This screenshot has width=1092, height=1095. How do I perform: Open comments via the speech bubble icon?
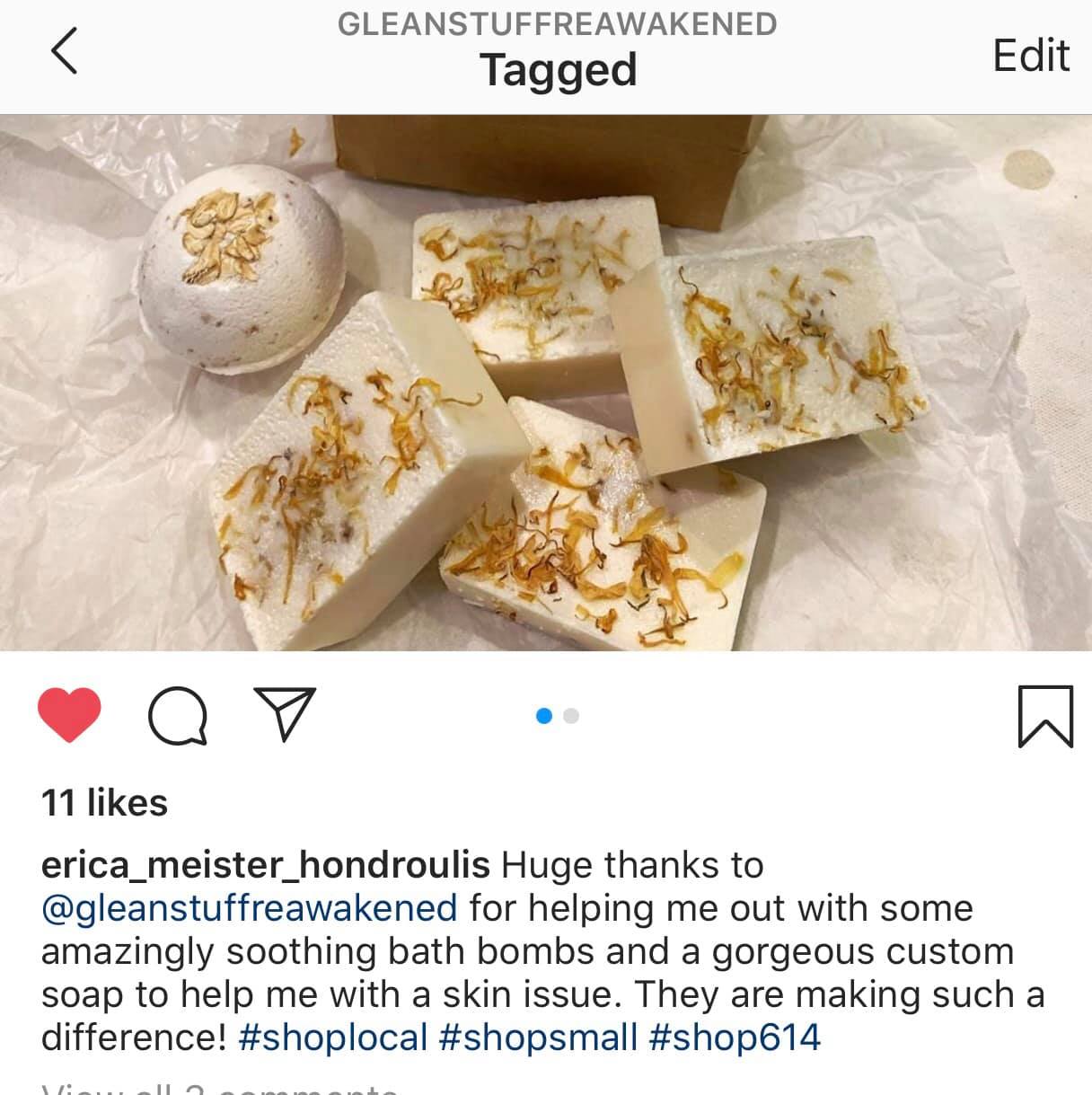pos(178,716)
